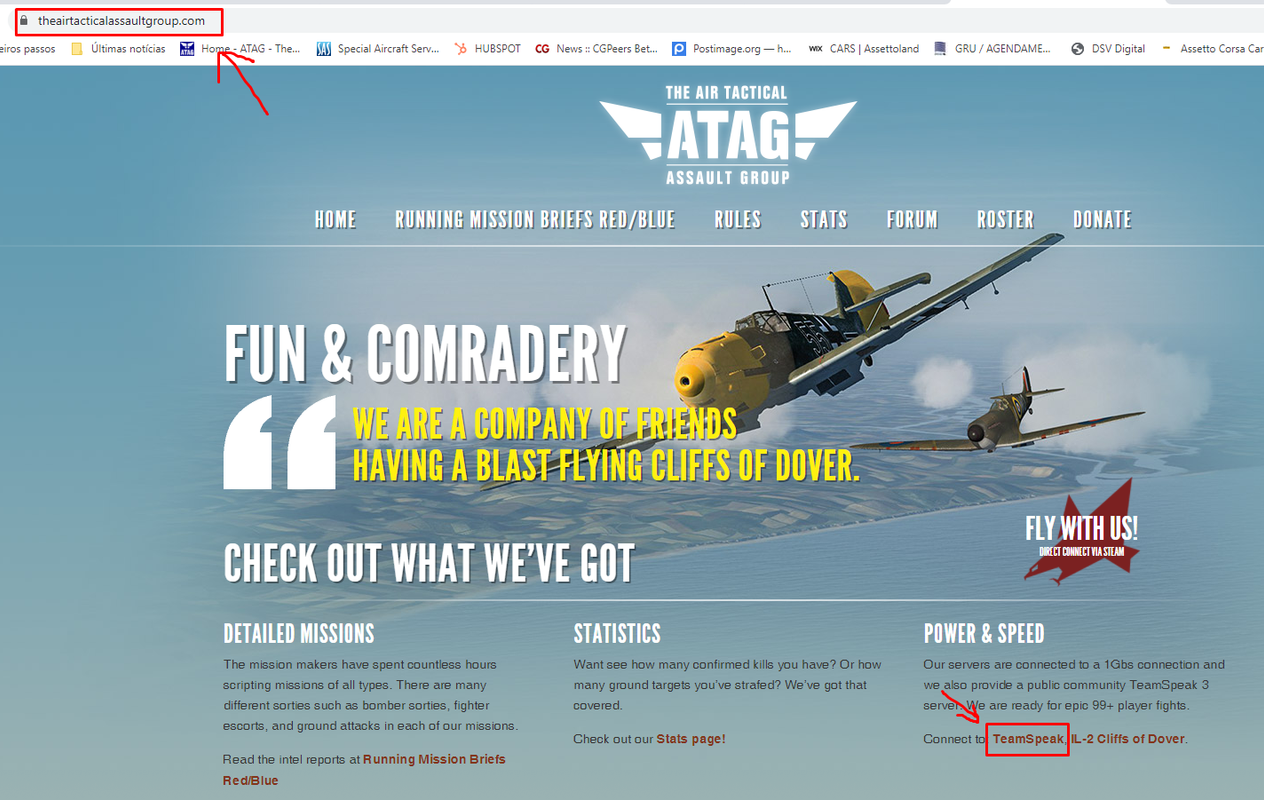Open the STATS menu item

tap(824, 220)
